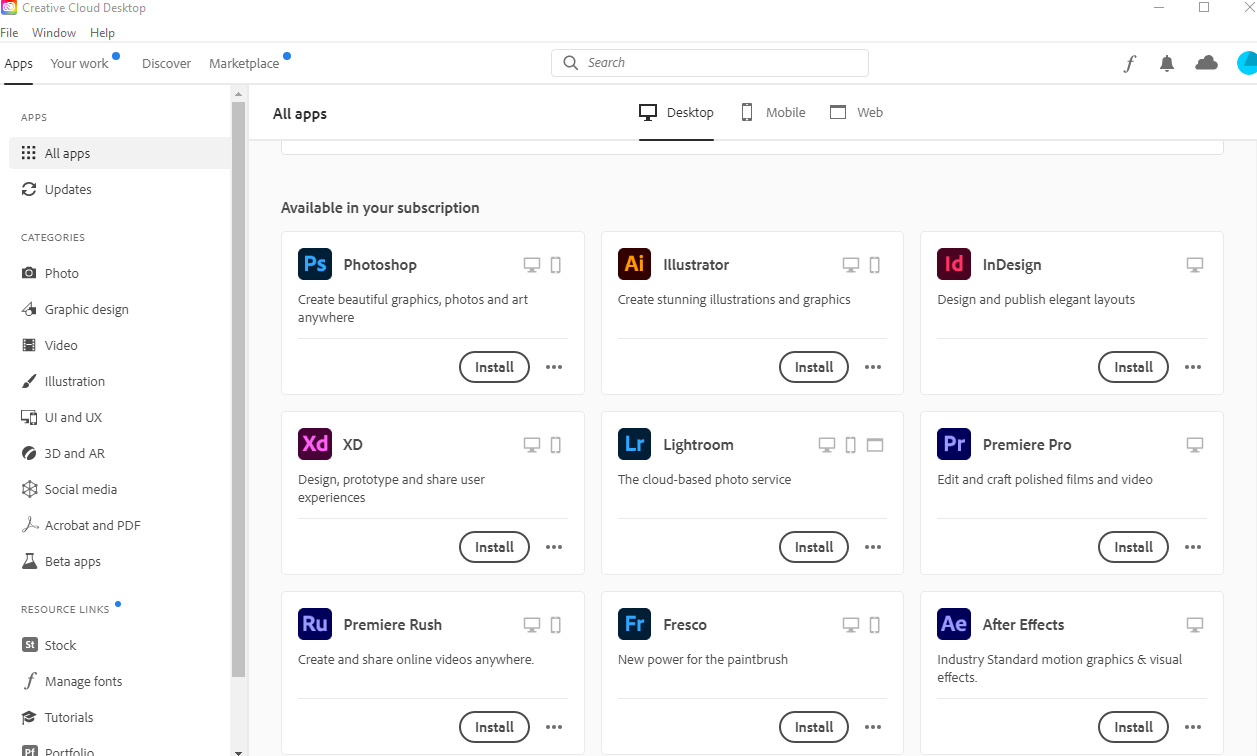Install Premiere Rush
1257x756 pixels.
494,727
